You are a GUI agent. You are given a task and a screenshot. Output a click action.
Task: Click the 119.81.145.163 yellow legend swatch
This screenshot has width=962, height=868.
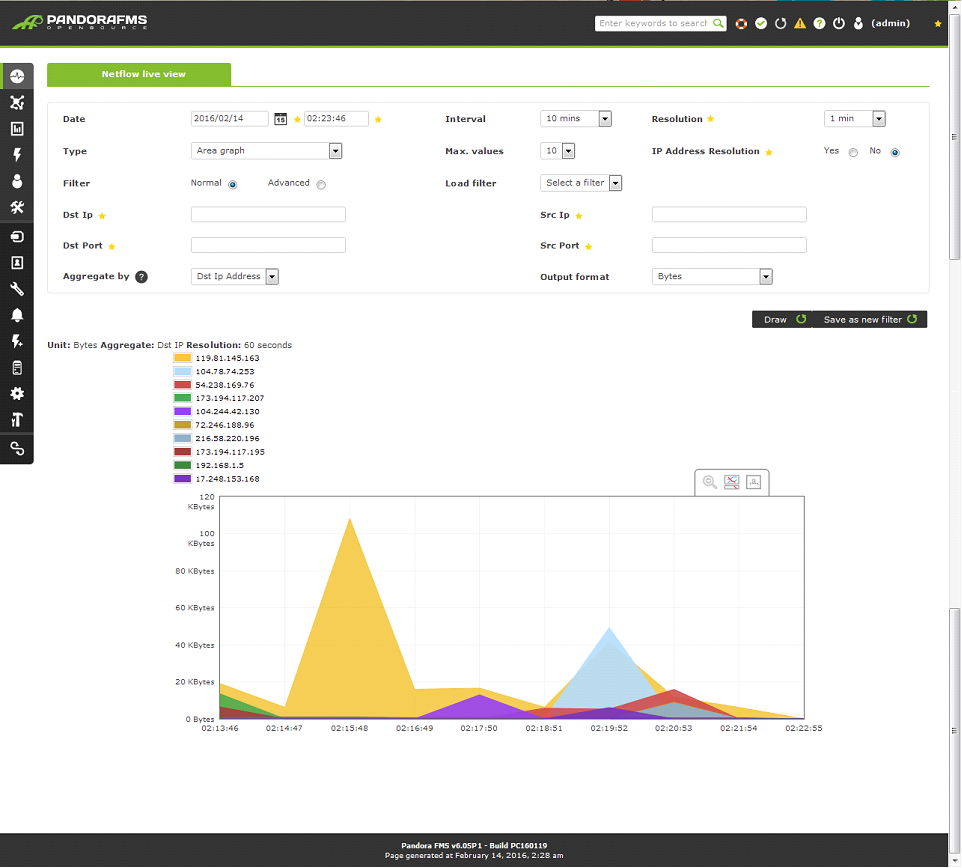click(182, 358)
